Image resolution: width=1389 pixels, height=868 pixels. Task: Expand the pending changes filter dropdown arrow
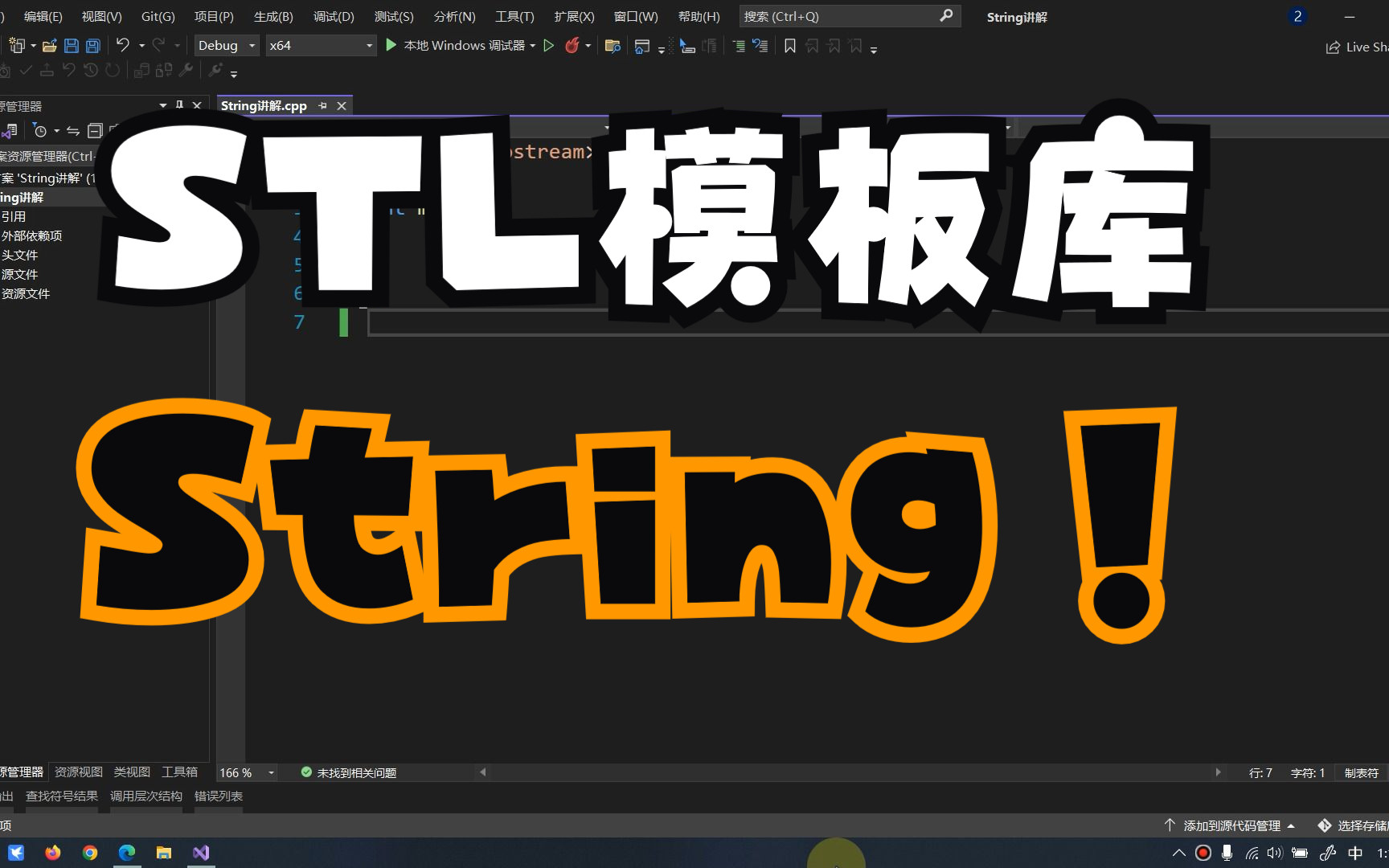click(x=57, y=130)
